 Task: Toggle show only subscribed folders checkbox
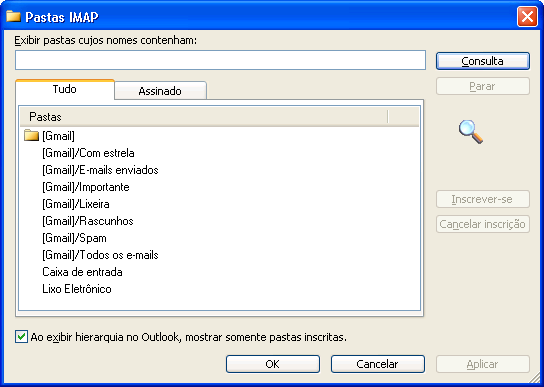21,337
